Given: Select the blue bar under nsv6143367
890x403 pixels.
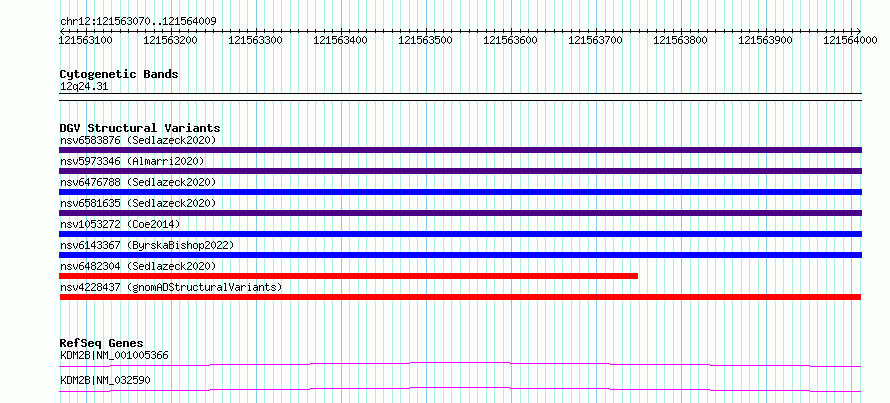Looking at the screenshot, I should point(460,255).
